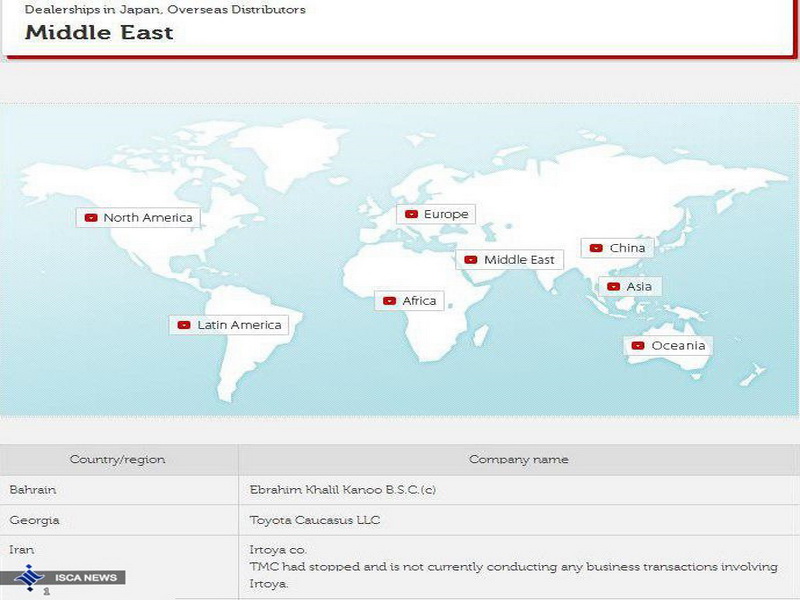Click the red icon beside Oceania
Viewport: 800px width, 600px height.
[x=638, y=346]
